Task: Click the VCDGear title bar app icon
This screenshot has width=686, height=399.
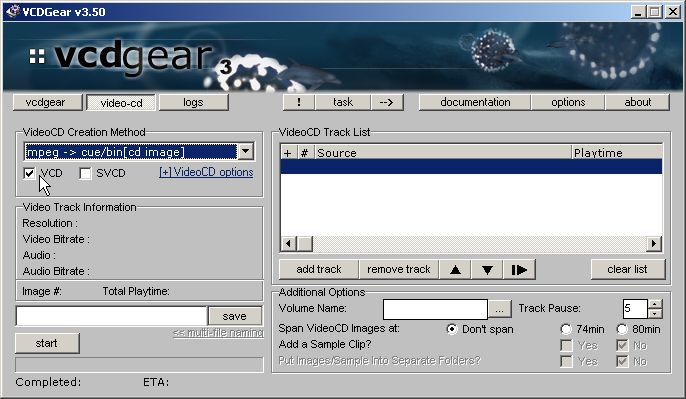Action: coord(13,11)
